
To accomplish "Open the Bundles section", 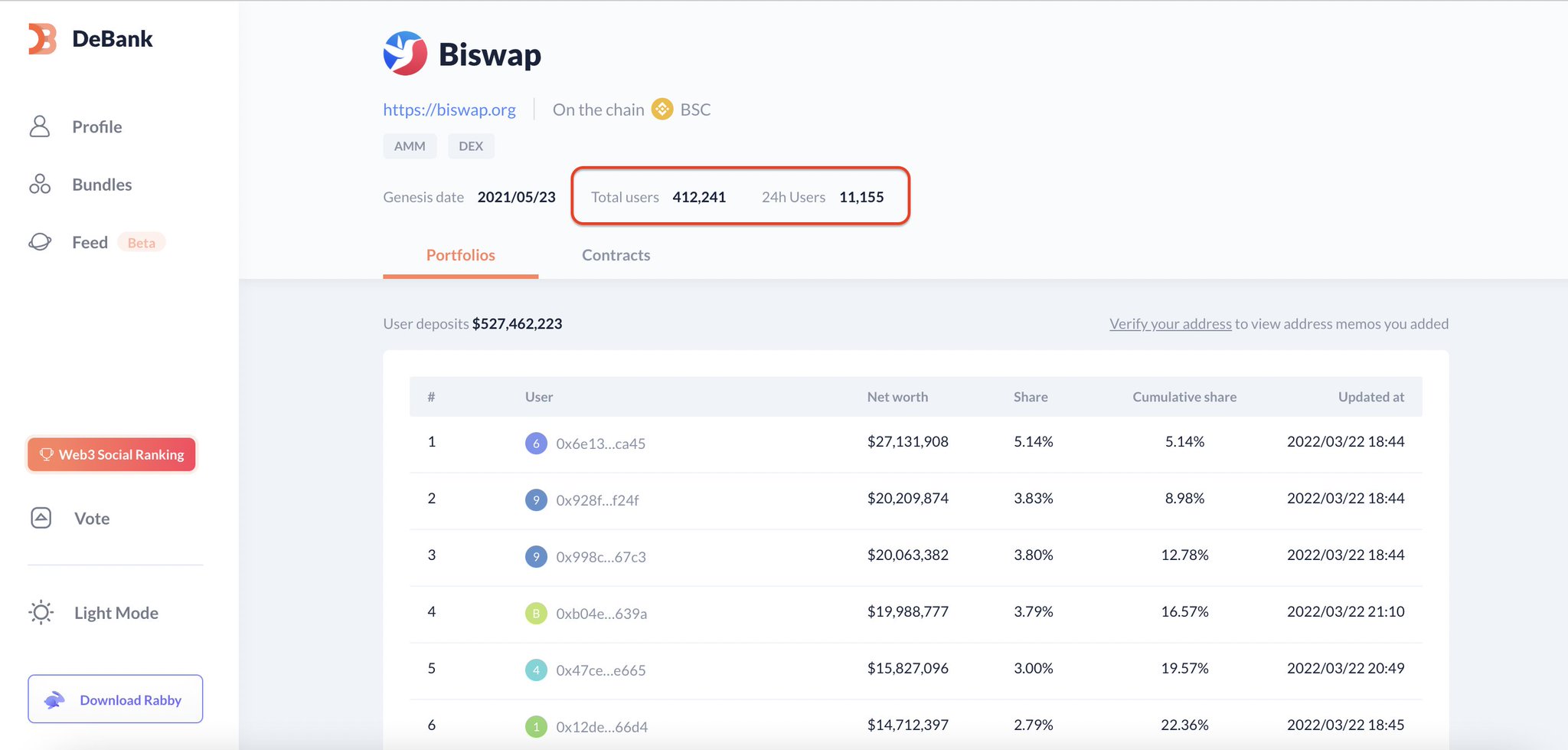I will click(x=40, y=184).
